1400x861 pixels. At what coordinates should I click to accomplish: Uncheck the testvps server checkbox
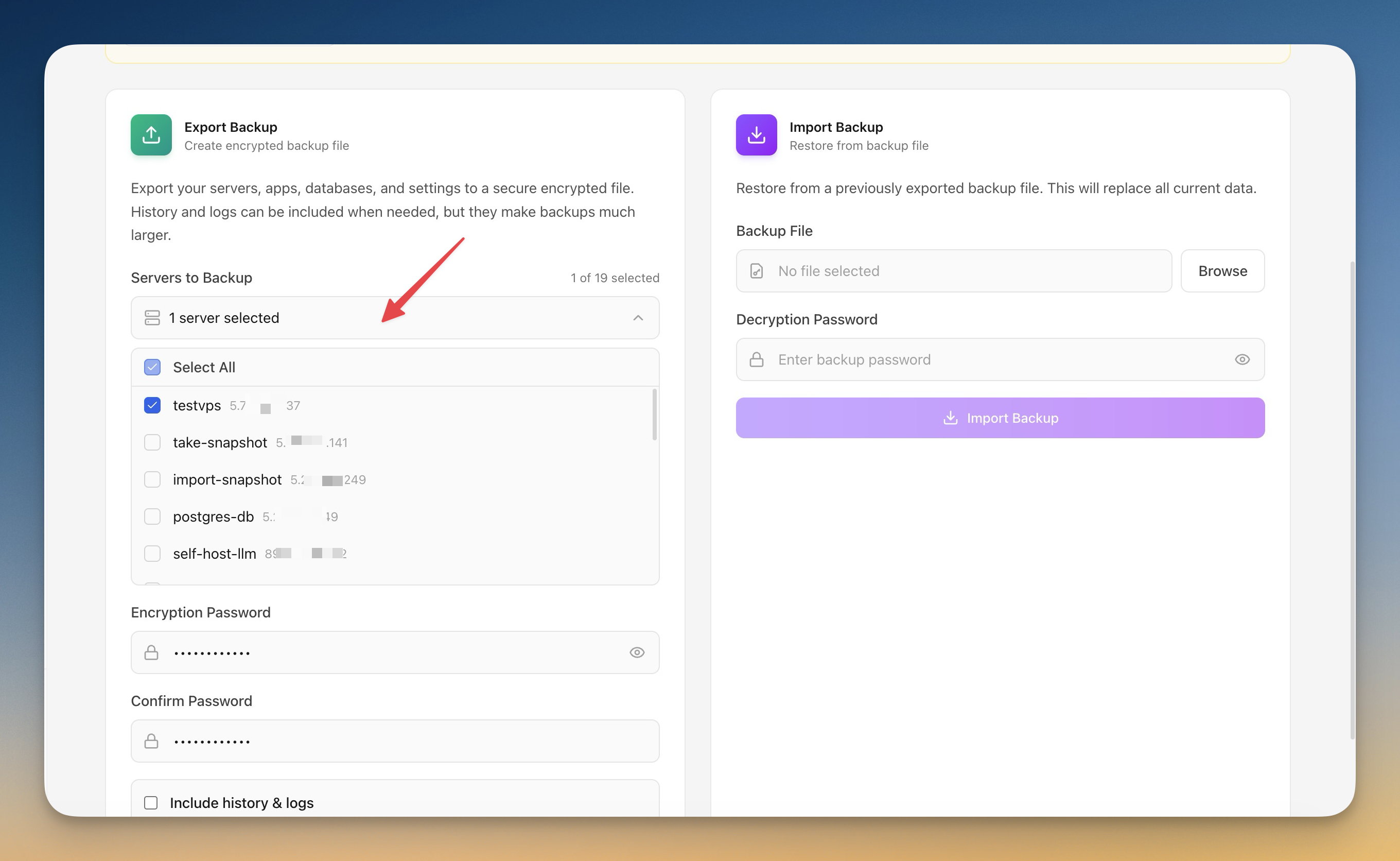click(152, 405)
